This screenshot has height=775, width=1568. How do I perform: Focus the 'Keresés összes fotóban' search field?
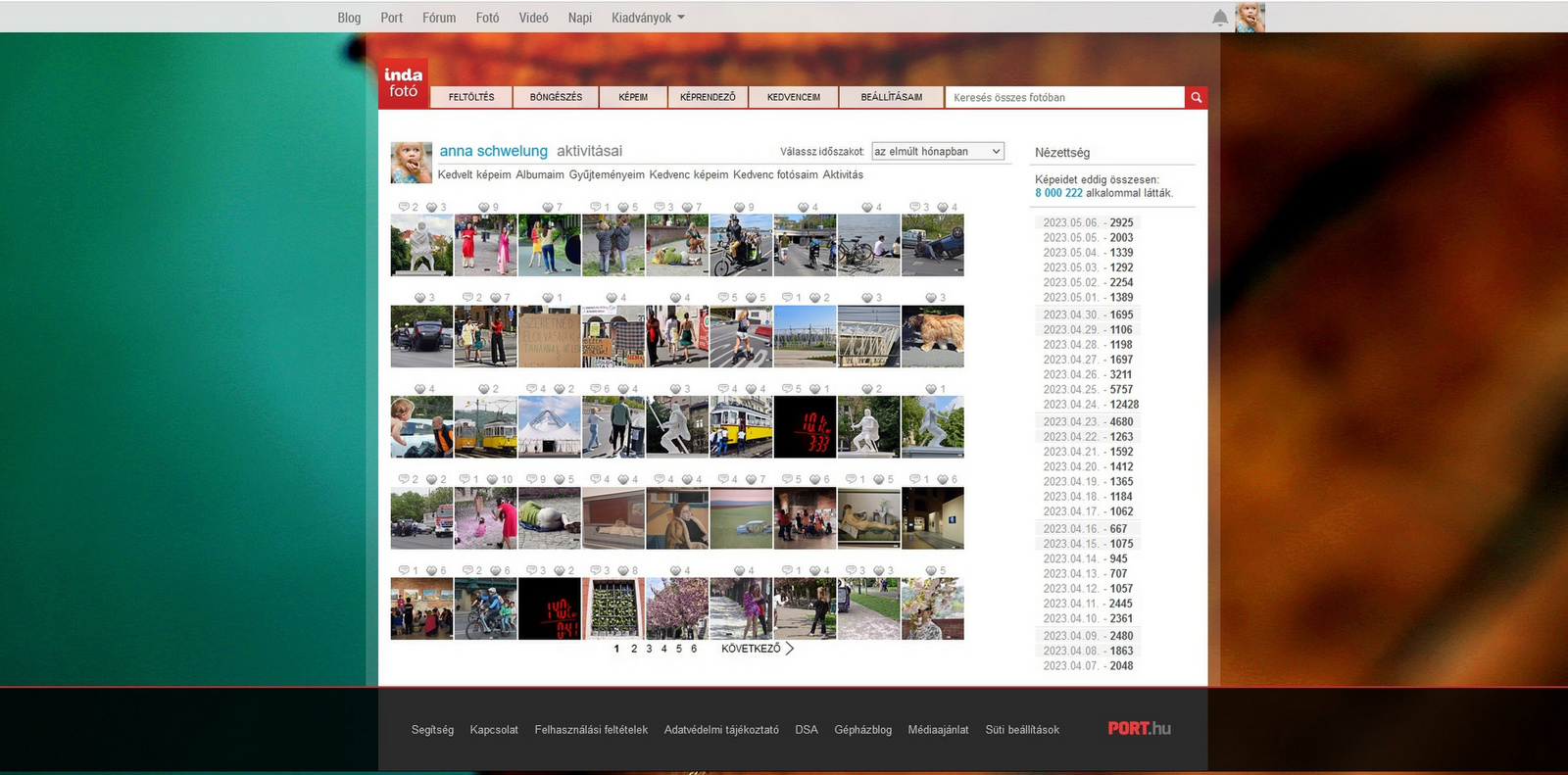[x=1065, y=97]
